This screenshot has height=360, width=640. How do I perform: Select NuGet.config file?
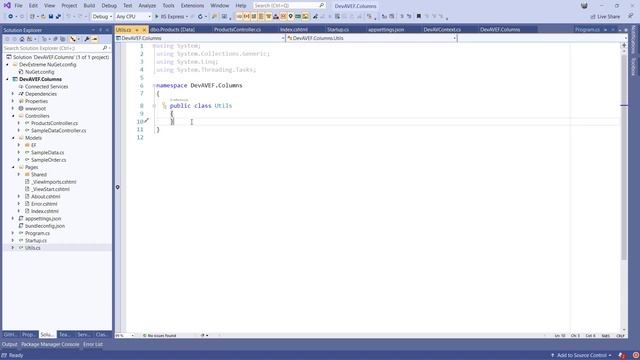(40, 72)
